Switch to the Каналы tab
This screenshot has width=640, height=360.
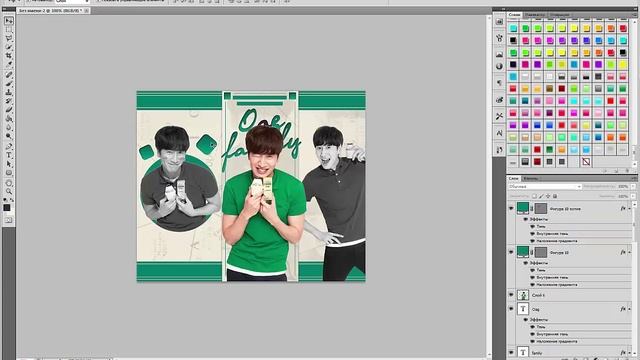tap(531, 178)
